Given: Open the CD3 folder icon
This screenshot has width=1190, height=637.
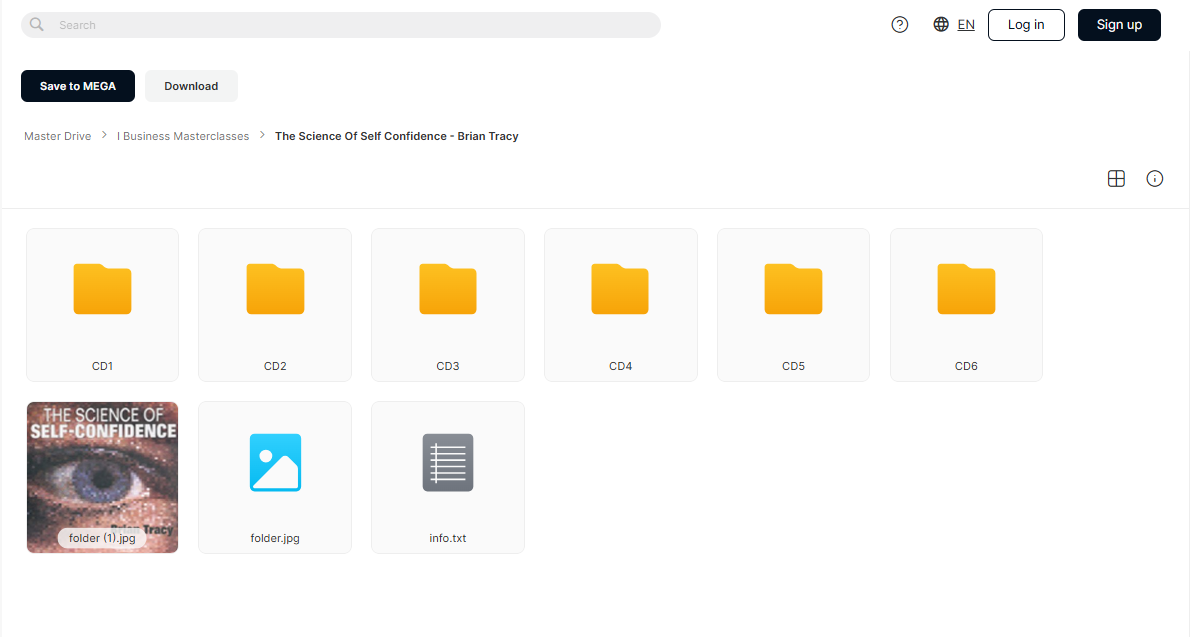Looking at the screenshot, I should [448, 289].
